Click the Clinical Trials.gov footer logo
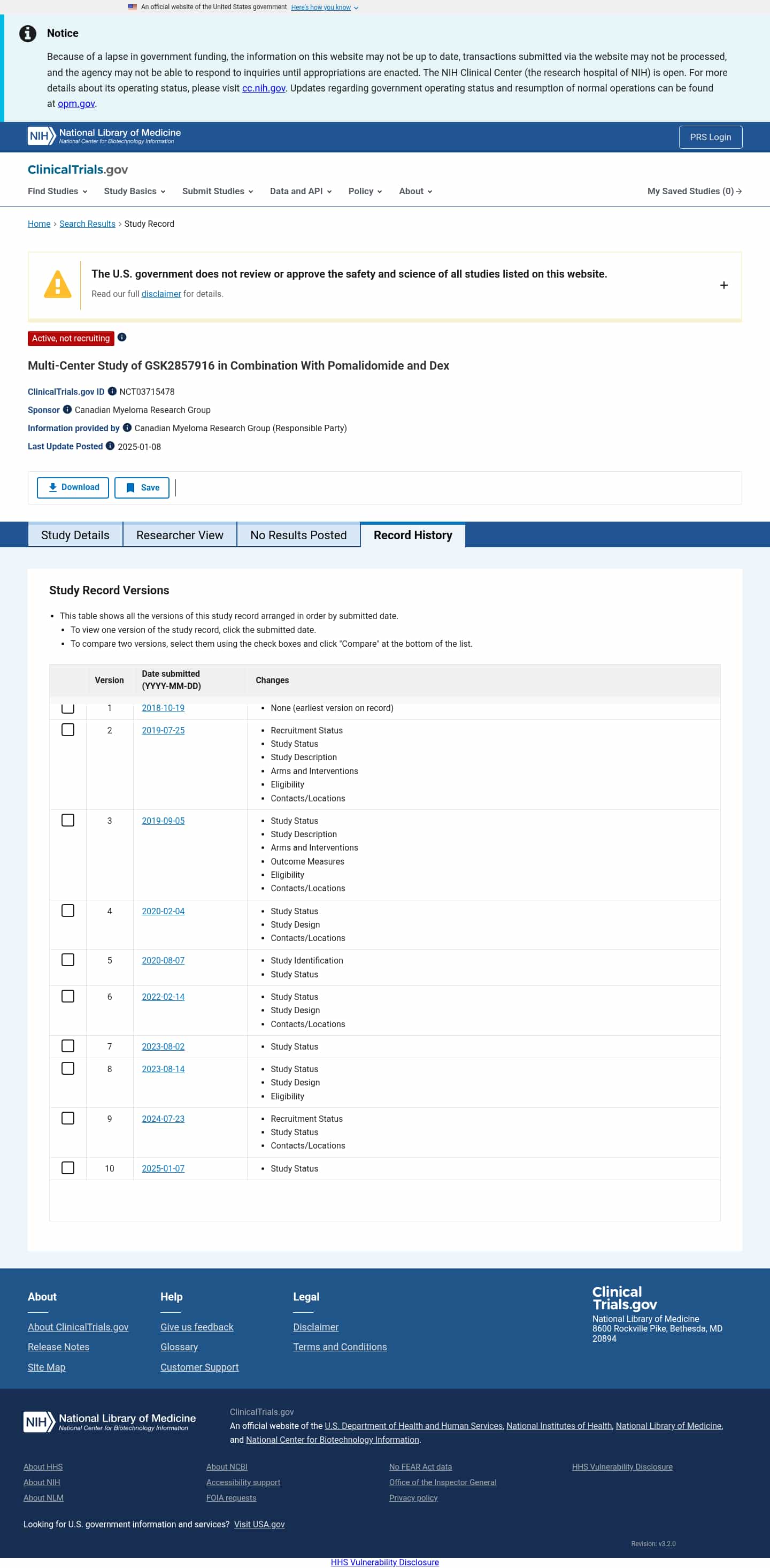The height and width of the screenshot is (1568, 770). (x=625, y=1298)
